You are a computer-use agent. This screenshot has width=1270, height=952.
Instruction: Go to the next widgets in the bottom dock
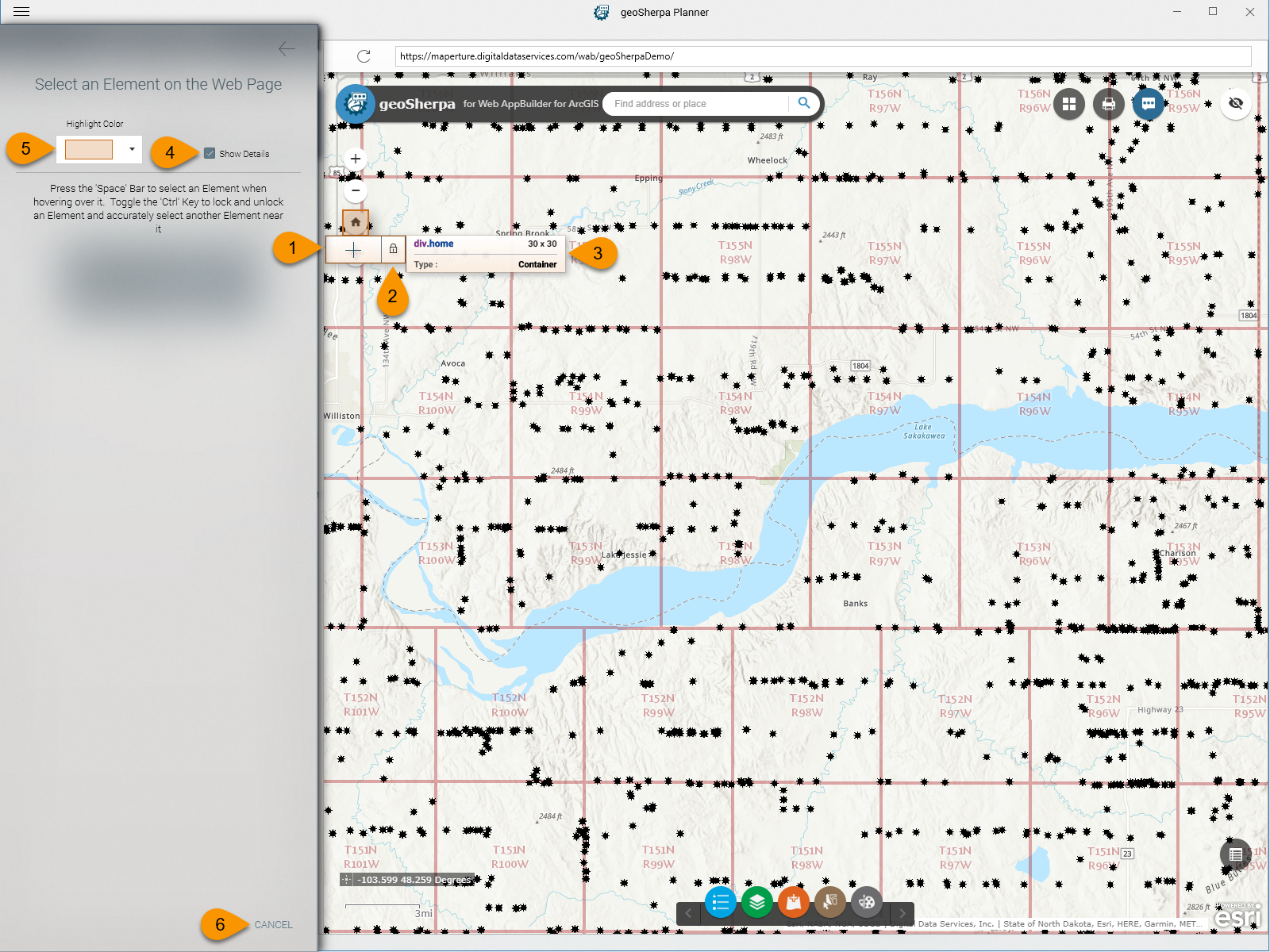(902, 913)
